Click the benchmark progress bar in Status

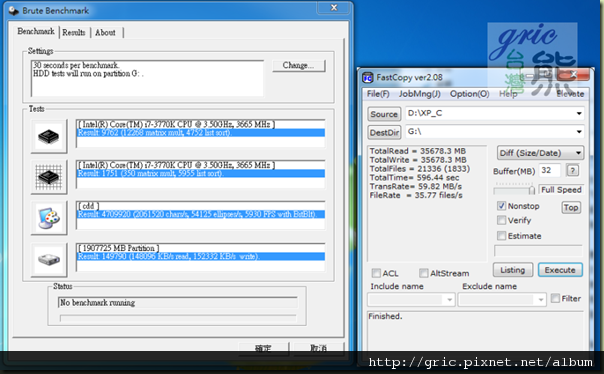pyautogui.click(x=178, y=318)
